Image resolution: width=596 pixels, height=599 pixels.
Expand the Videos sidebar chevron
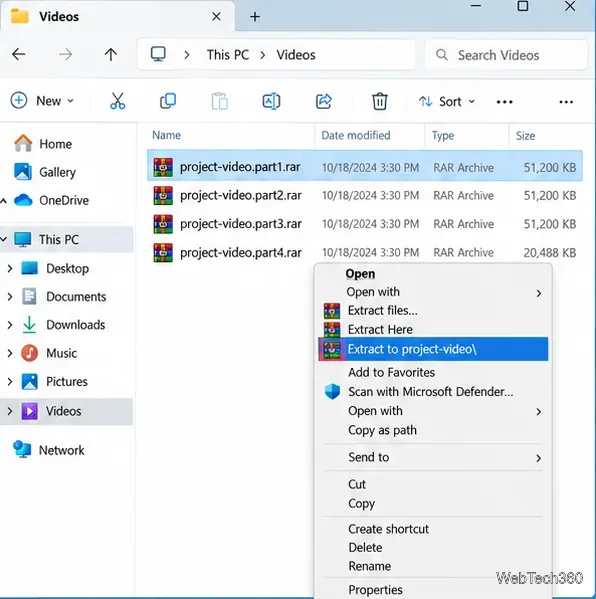(x=10, y=411)
